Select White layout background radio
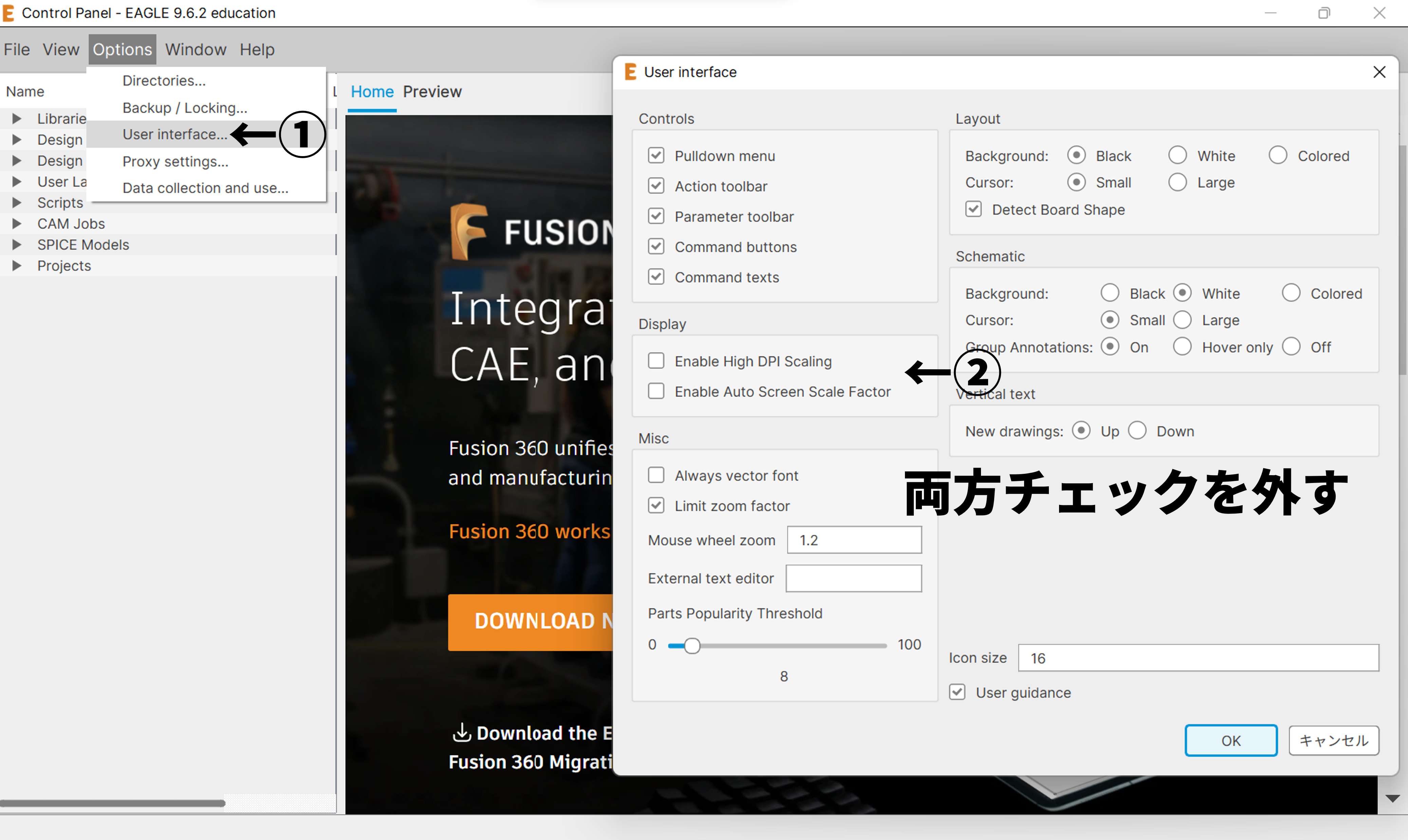The width and height of the screenshot is (1408, 840). click(1177, 155)
